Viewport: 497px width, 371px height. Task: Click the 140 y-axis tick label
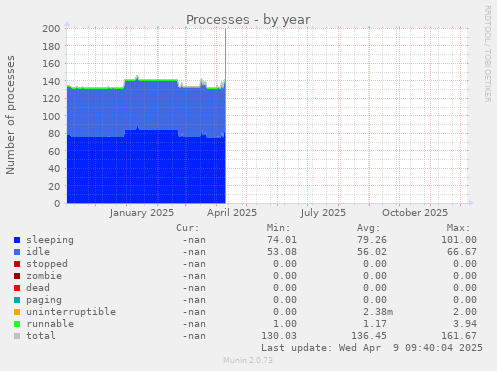click(51, 81)
